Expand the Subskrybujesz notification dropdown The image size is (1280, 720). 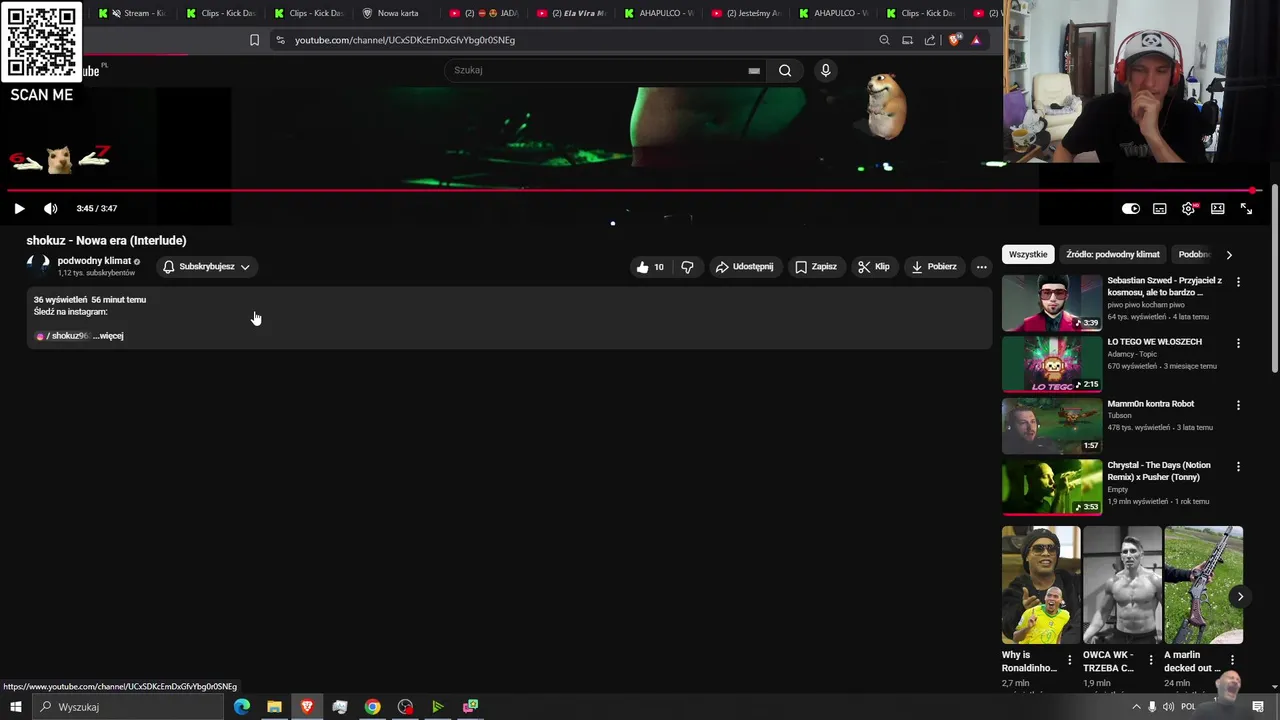[207, 267]
